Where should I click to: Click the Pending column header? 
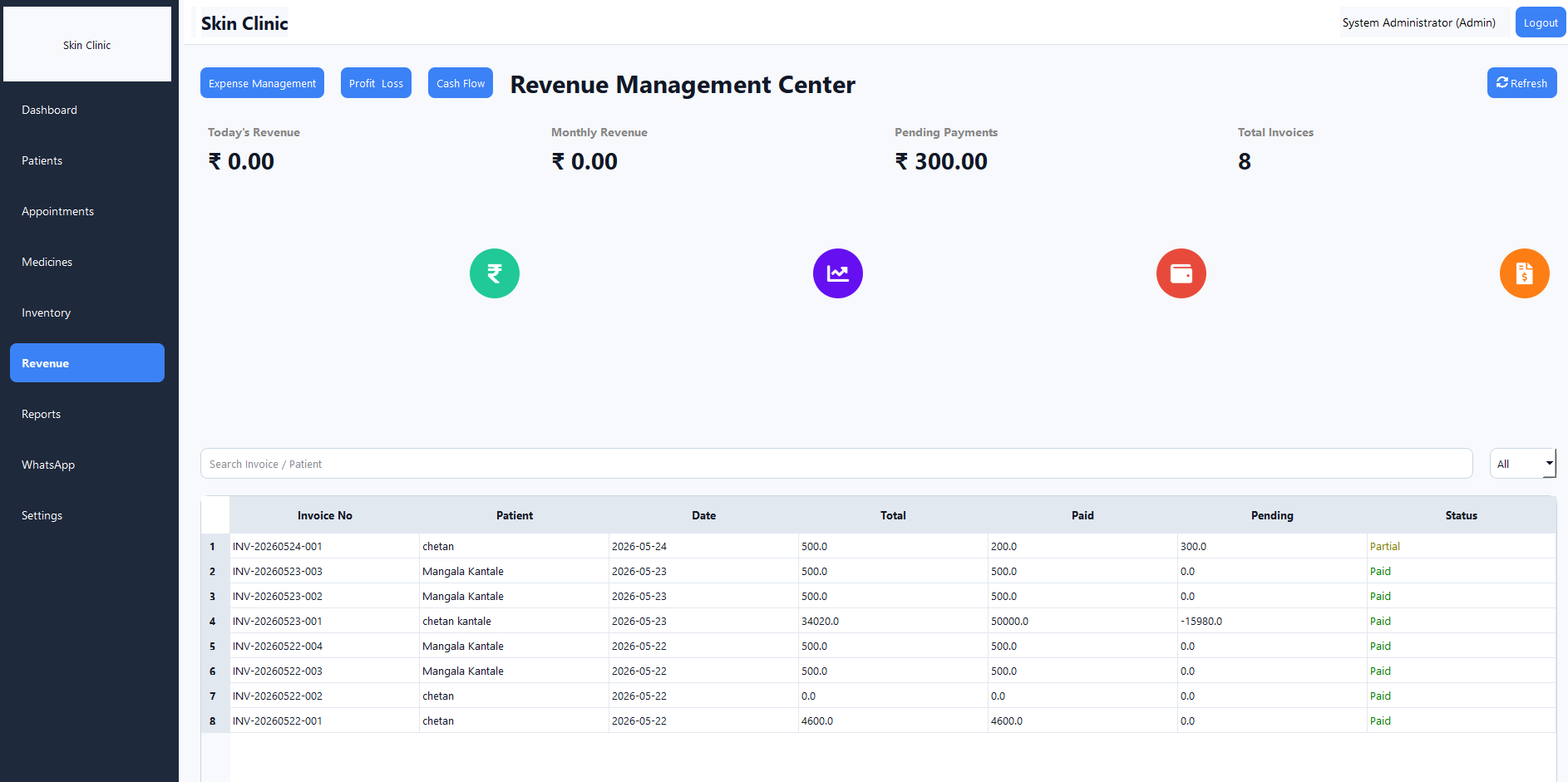1273,515
